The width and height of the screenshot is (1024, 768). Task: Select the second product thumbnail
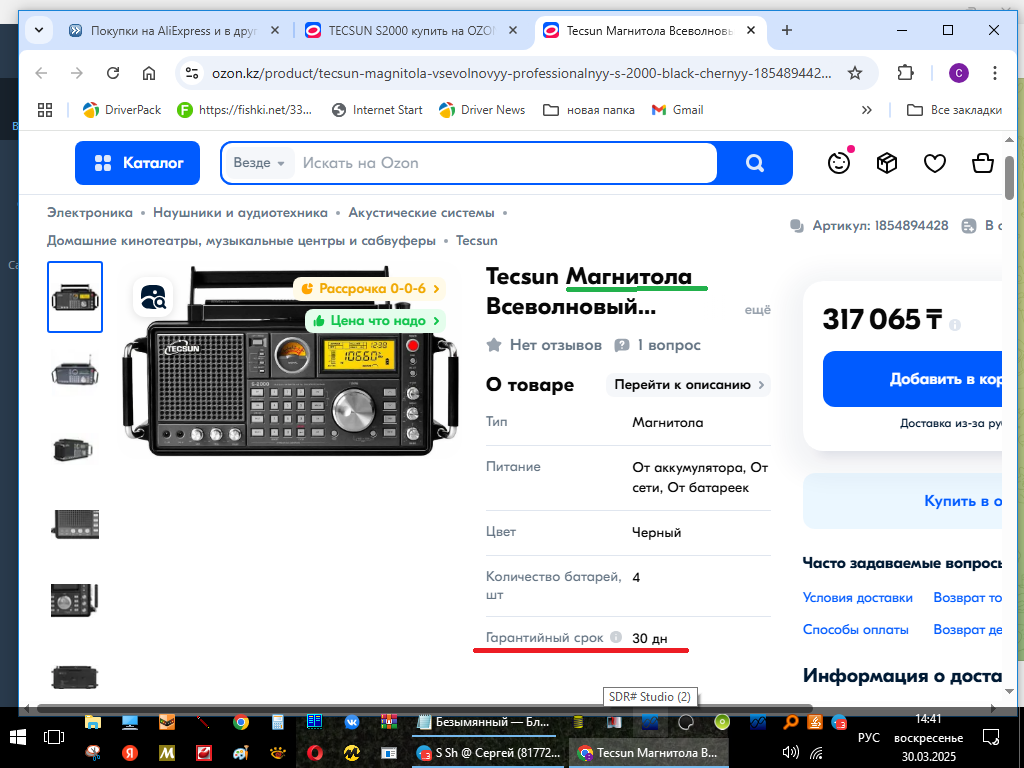[x=75, y=374]
